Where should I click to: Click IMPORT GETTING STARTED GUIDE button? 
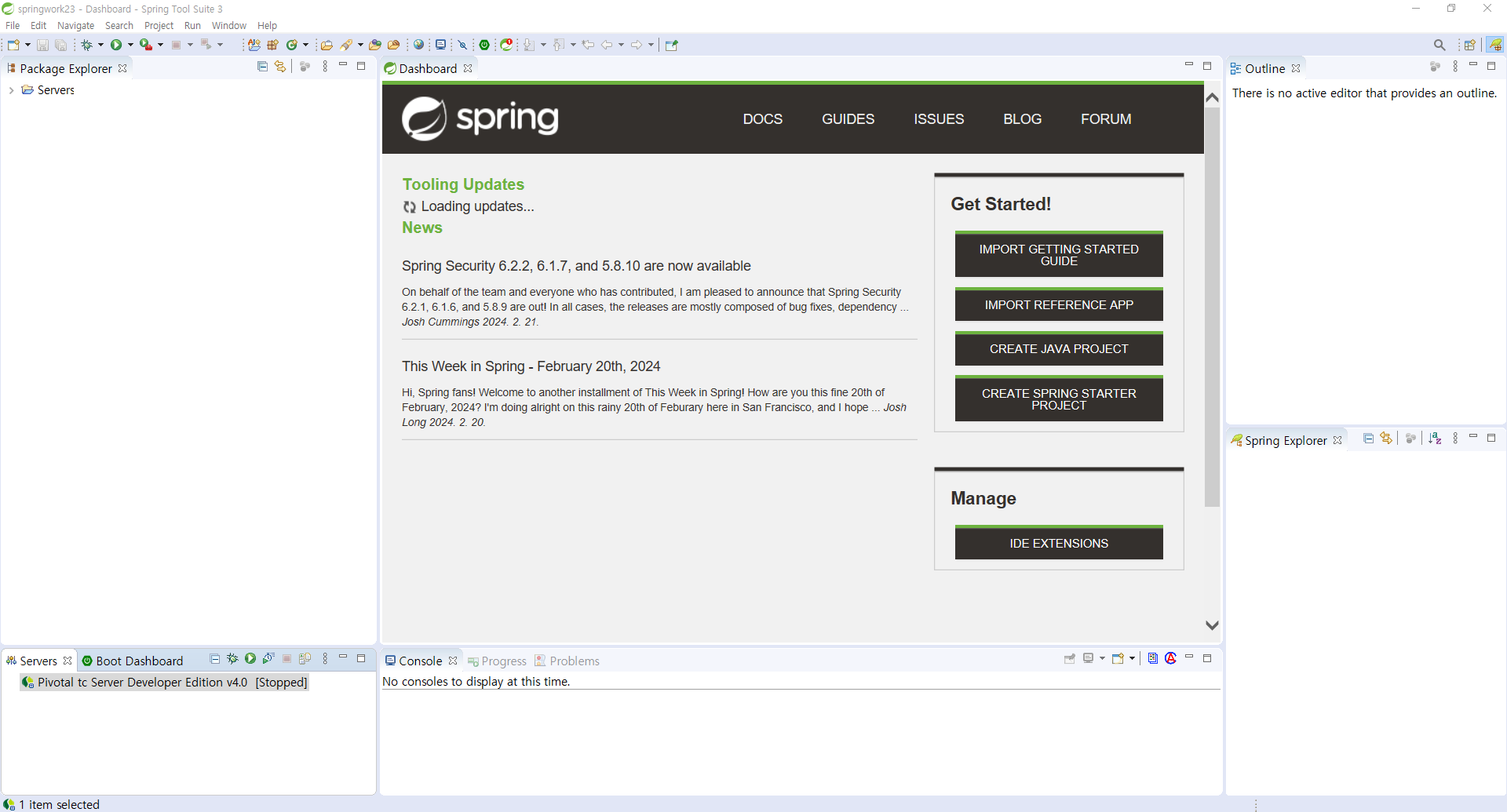coord(1059,255)
